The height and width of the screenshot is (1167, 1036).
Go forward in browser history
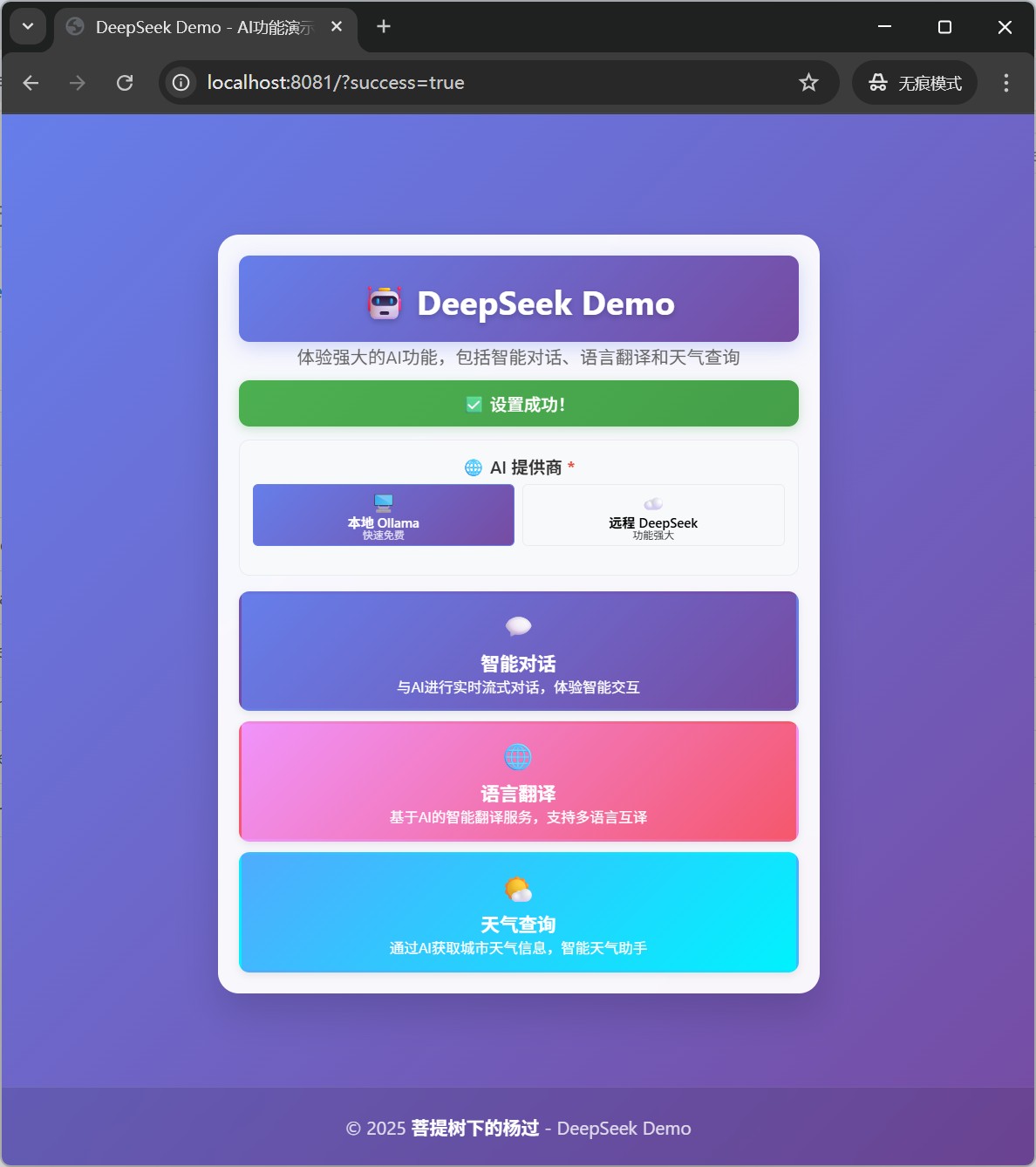coord(78,83)
